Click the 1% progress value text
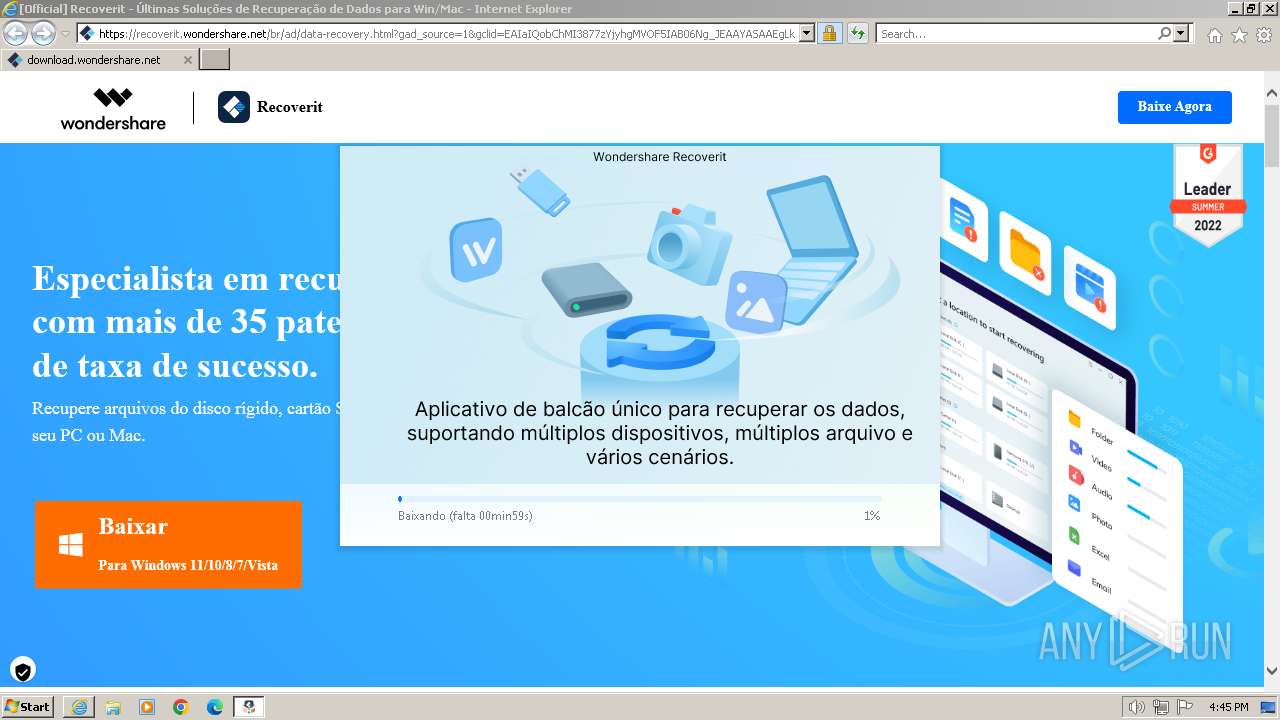This screenshot has width=1280, height=720. 872,516
